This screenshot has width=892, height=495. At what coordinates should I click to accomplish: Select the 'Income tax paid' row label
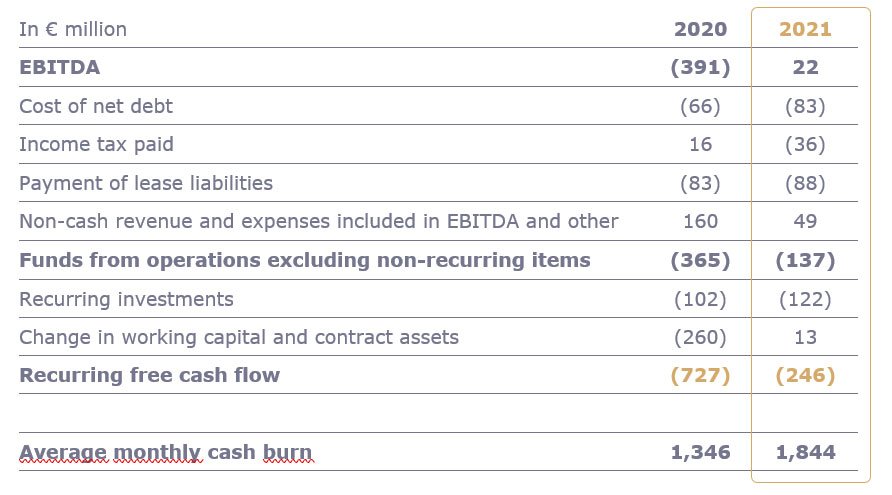(96, 144)
